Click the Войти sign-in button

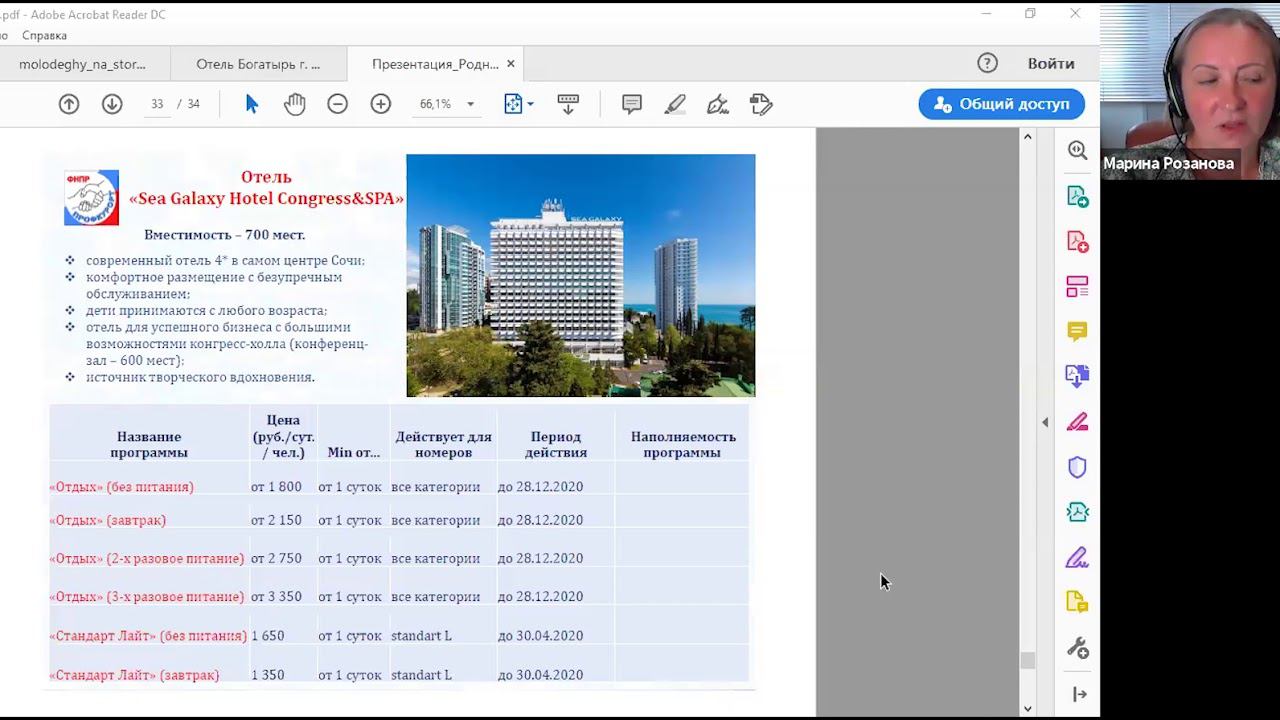[1051, 63]
